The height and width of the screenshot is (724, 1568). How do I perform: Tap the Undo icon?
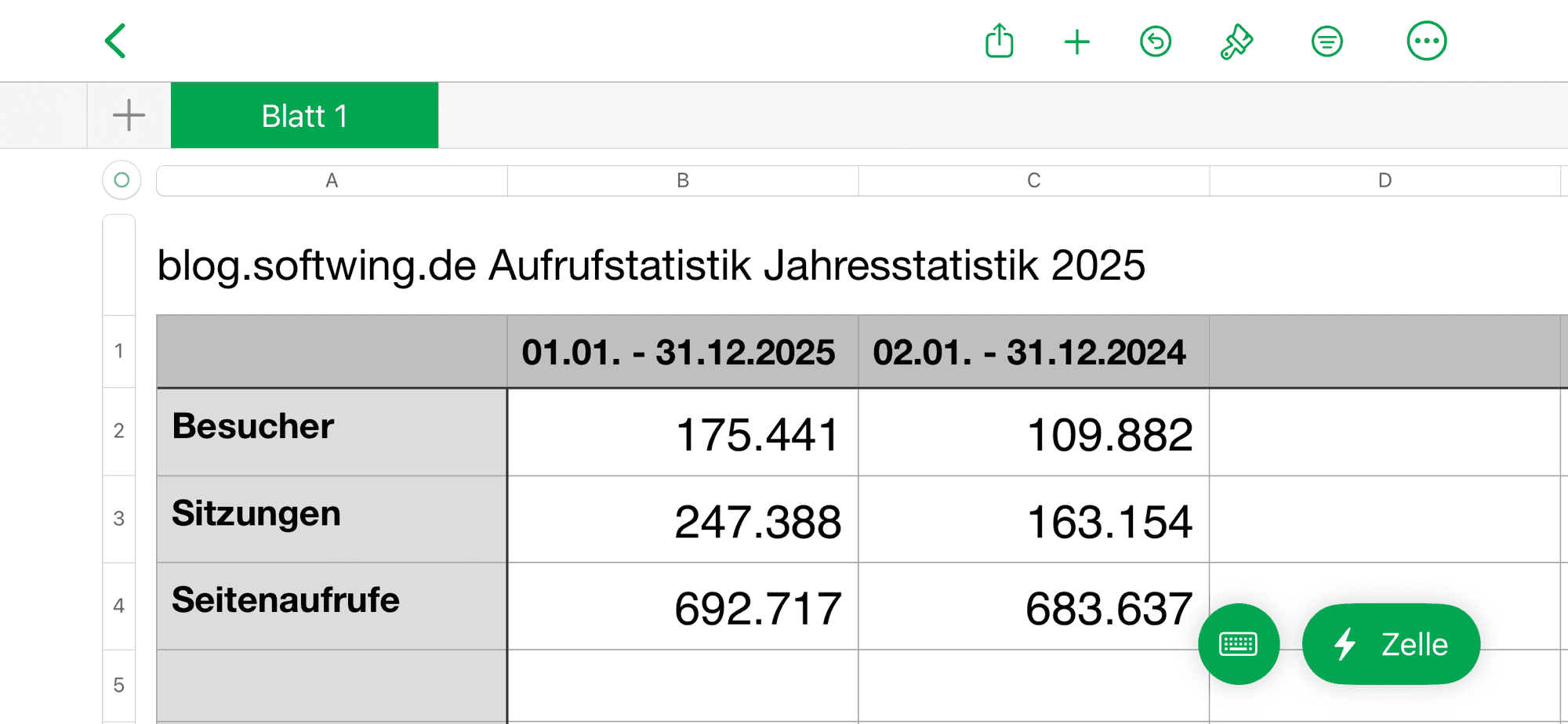pos(1155,41)
